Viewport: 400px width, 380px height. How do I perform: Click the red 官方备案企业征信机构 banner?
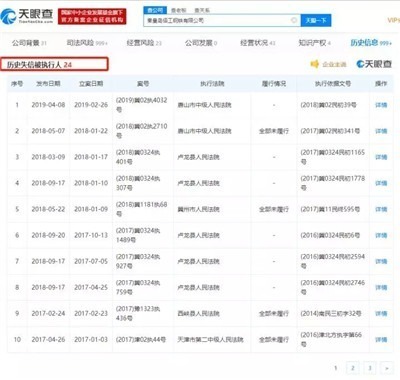[92, 16]
